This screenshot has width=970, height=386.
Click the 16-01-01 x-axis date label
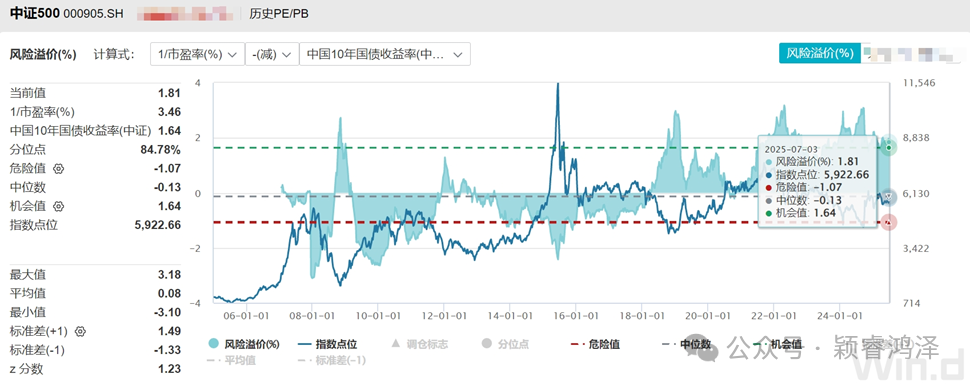575,314
